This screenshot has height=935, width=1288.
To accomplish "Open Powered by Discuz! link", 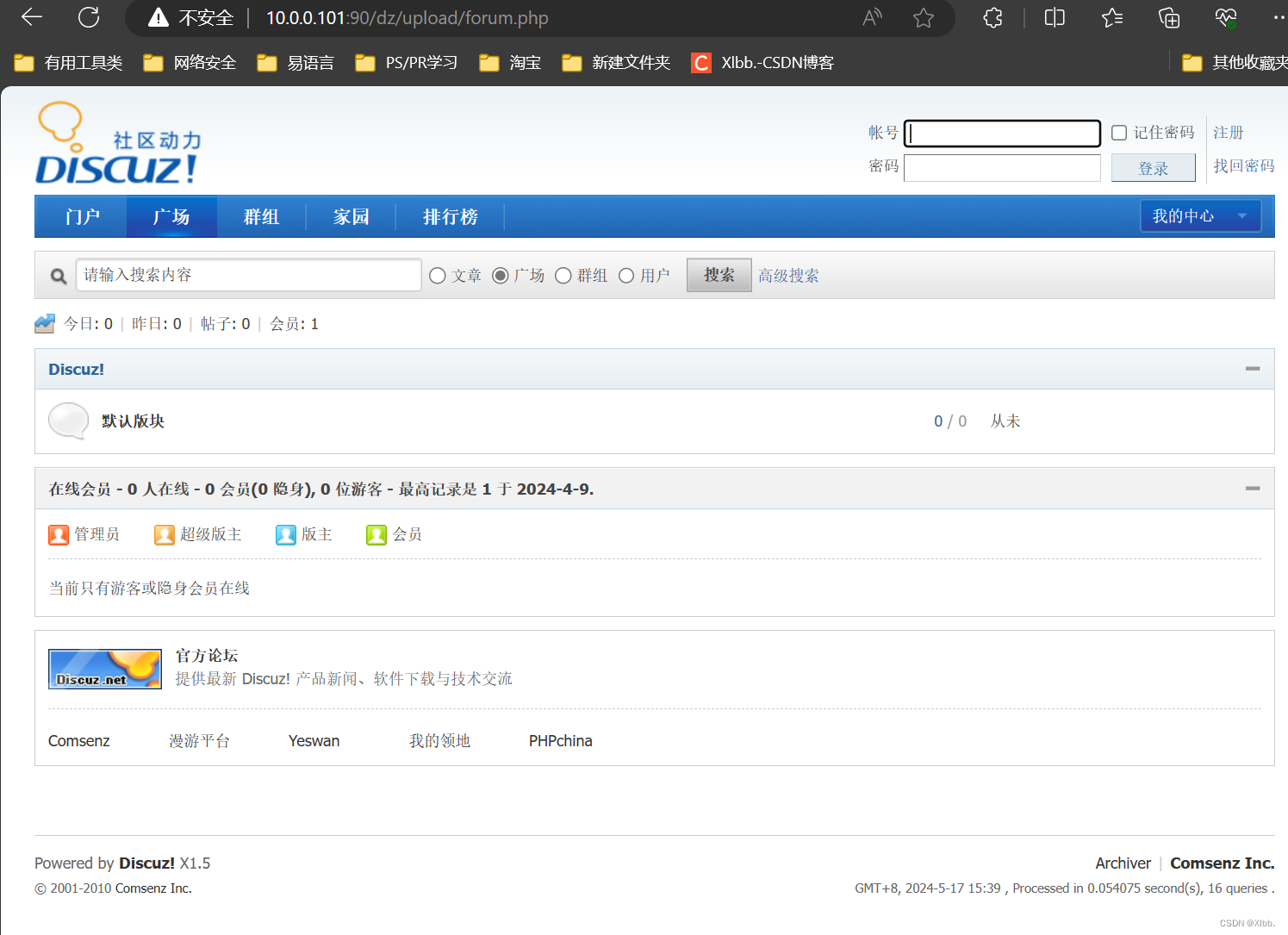I will click(x=146, y=863).
